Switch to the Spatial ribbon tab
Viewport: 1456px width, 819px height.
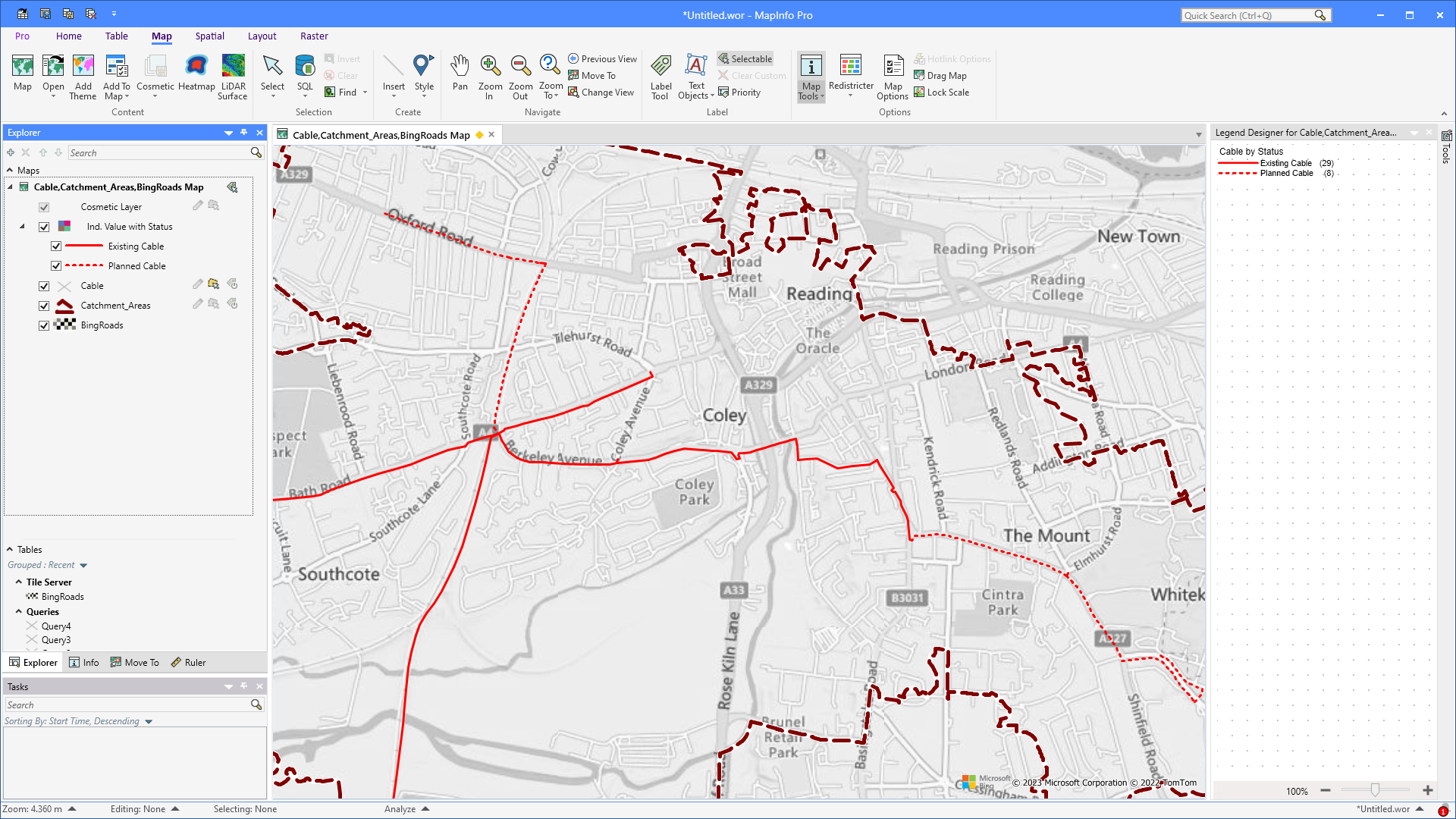(209, 36)
